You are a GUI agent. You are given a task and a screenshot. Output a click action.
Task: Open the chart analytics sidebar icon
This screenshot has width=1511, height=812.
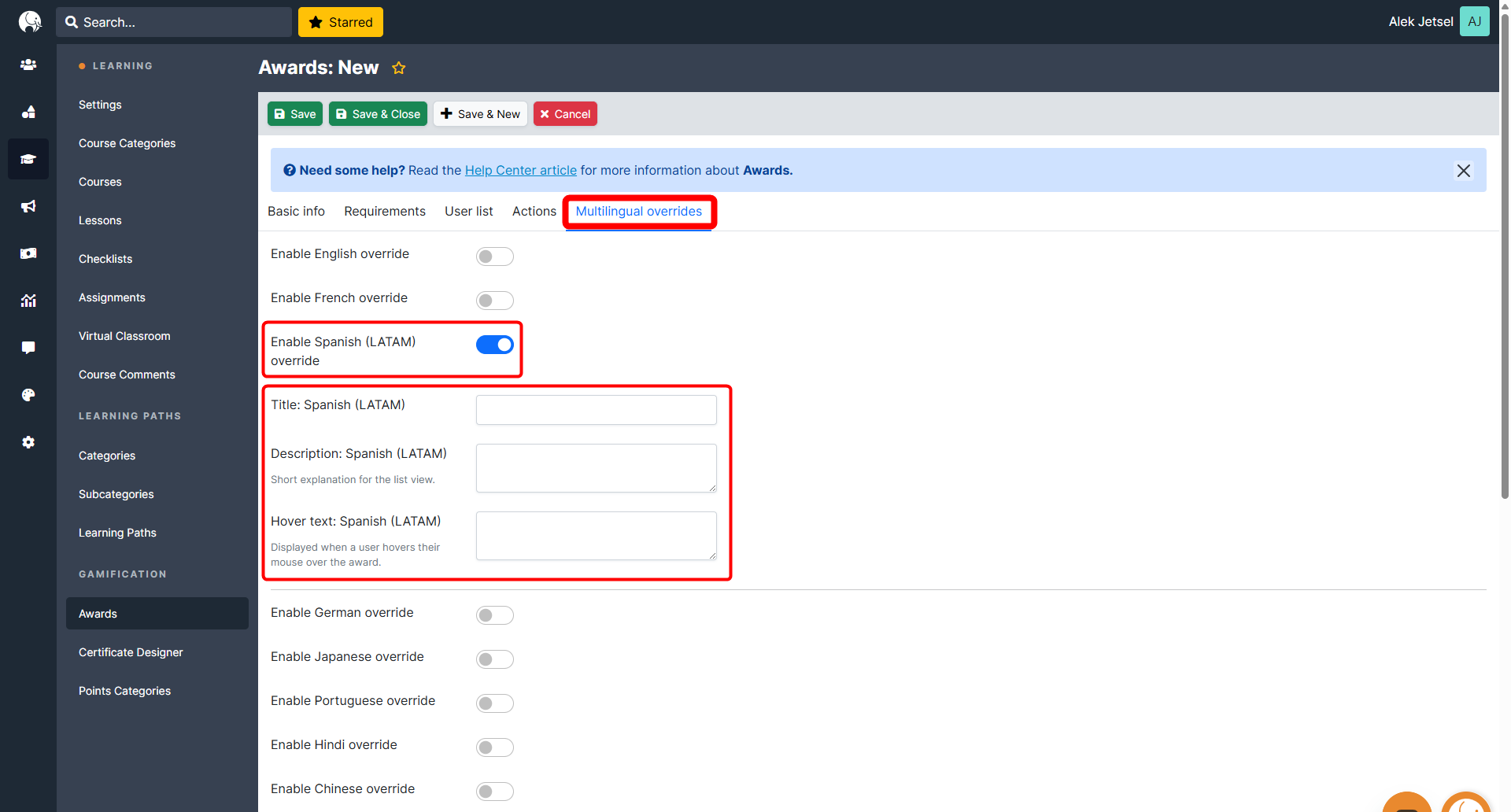click(28, 301)
